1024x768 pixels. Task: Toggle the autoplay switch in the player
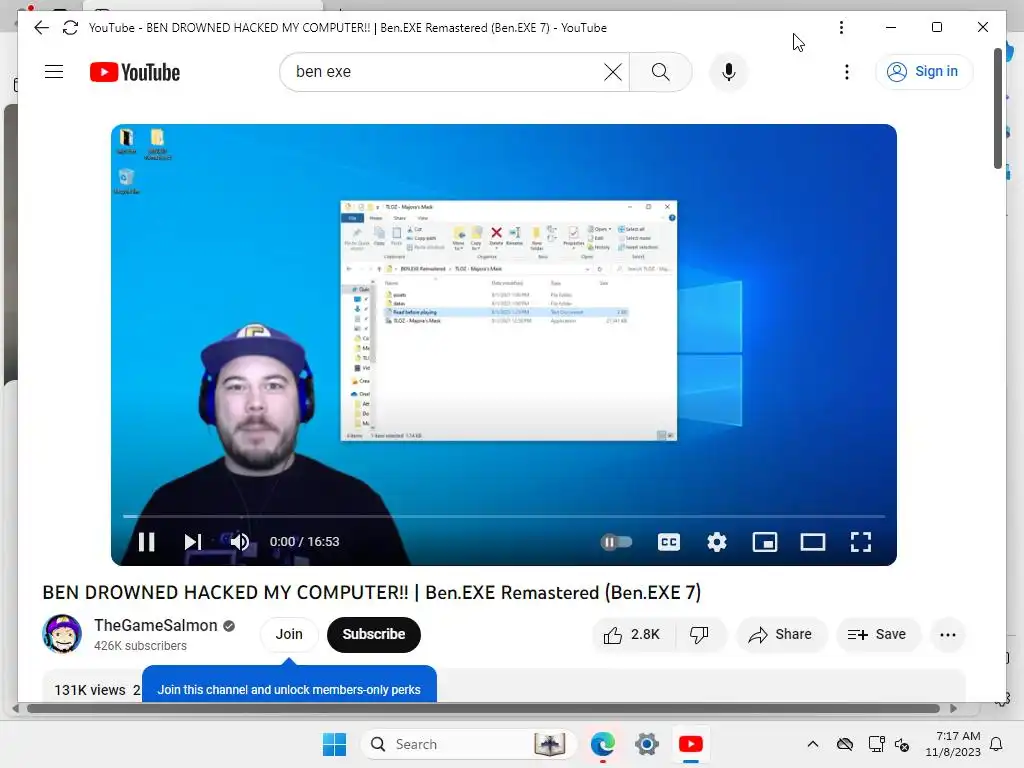point(616,542)
